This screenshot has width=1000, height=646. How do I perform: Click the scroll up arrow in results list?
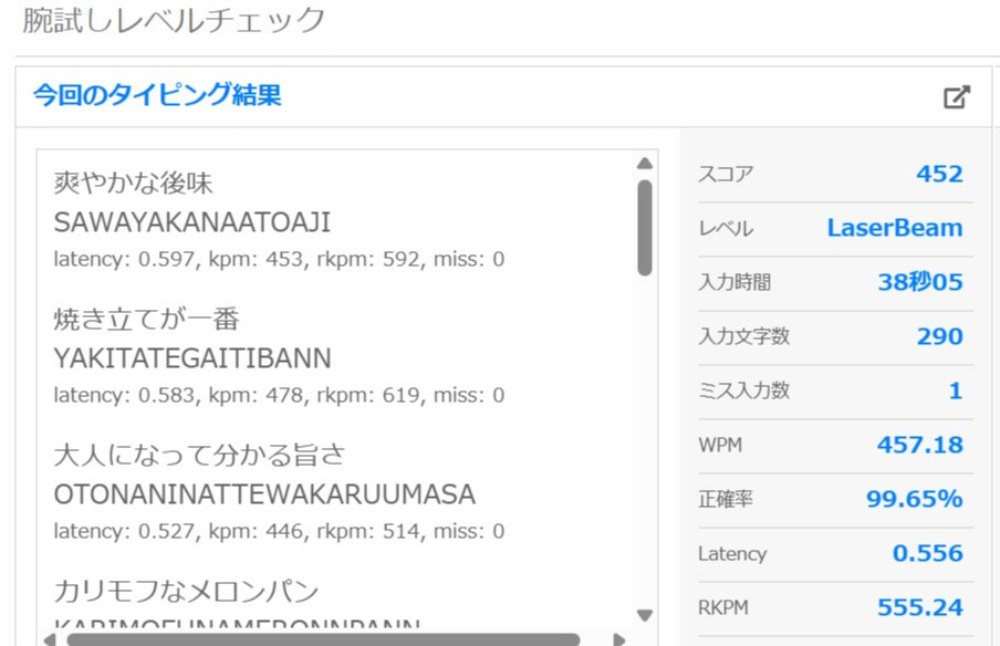point(645,163)
